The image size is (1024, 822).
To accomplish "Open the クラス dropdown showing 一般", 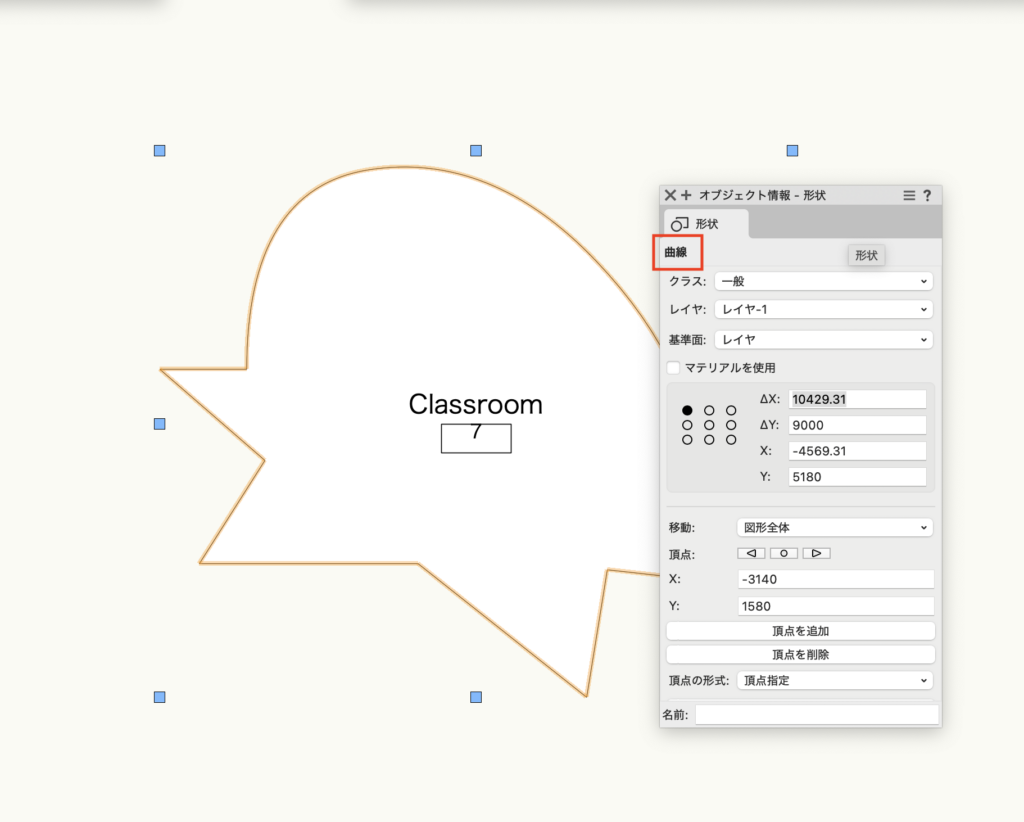I will tap(823, 282).
